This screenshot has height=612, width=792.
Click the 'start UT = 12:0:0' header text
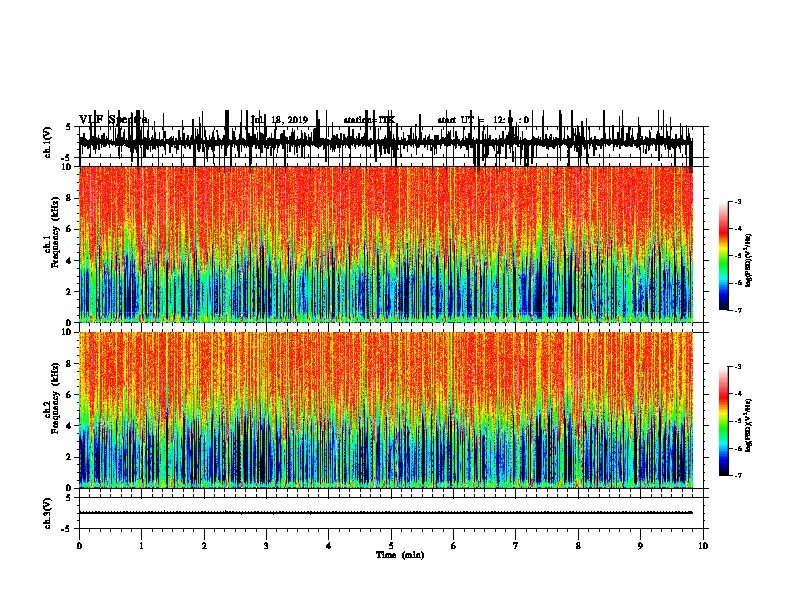[x=483, y=120]
